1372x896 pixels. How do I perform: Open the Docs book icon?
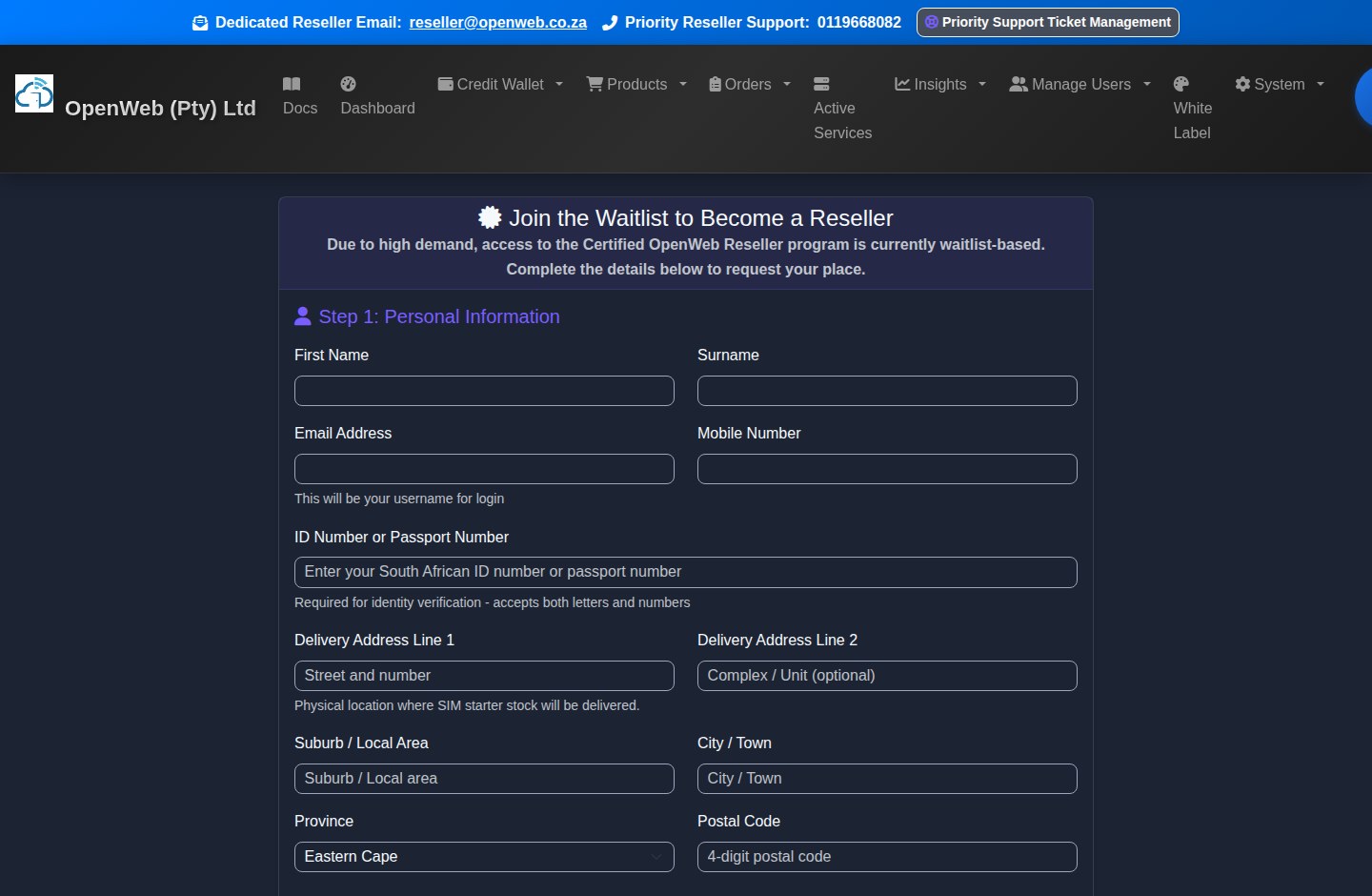[x=292, y=84]
